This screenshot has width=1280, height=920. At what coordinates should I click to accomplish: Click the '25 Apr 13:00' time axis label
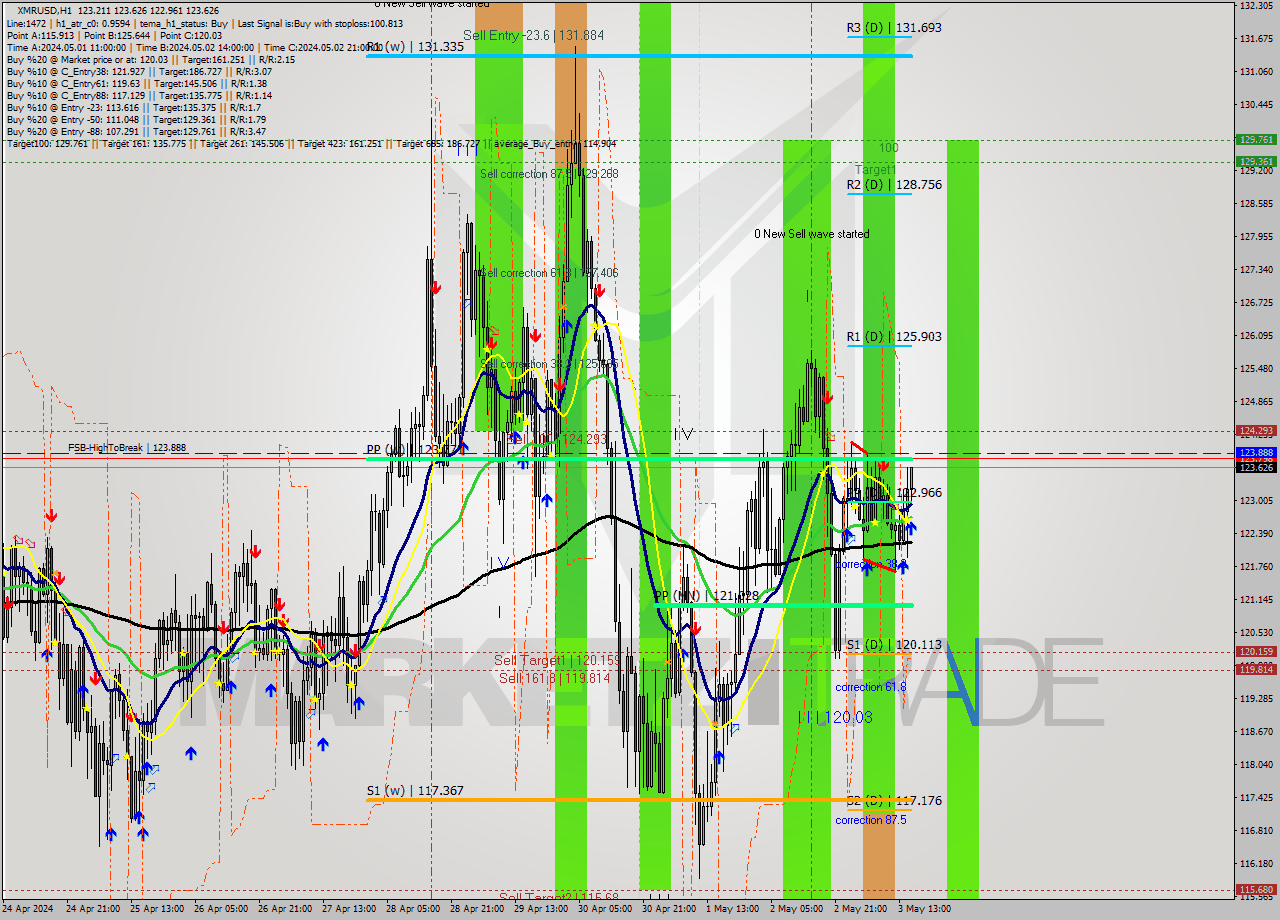(x=156, y=910)
